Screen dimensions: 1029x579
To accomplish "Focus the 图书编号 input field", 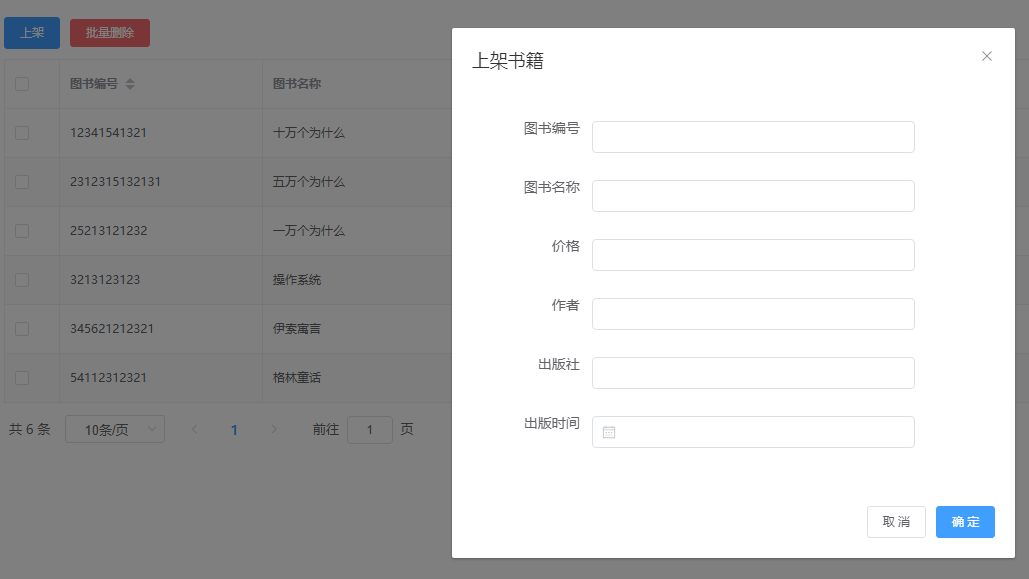I will tap(753, 137).
